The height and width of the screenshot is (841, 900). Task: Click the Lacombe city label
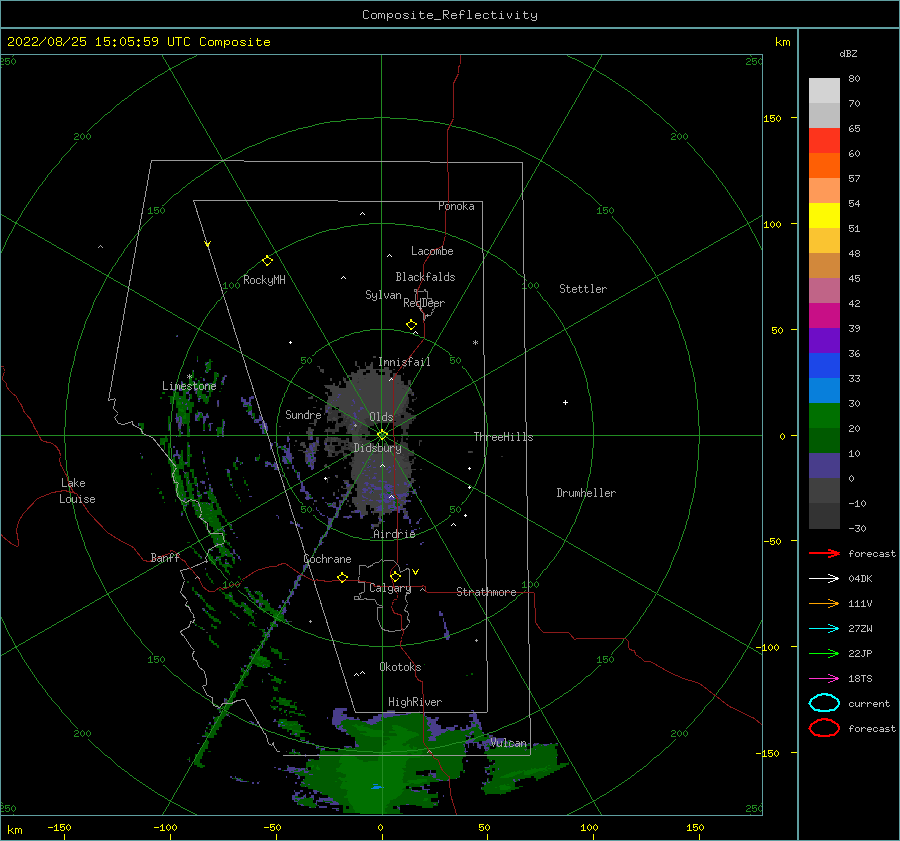[432, 251]
